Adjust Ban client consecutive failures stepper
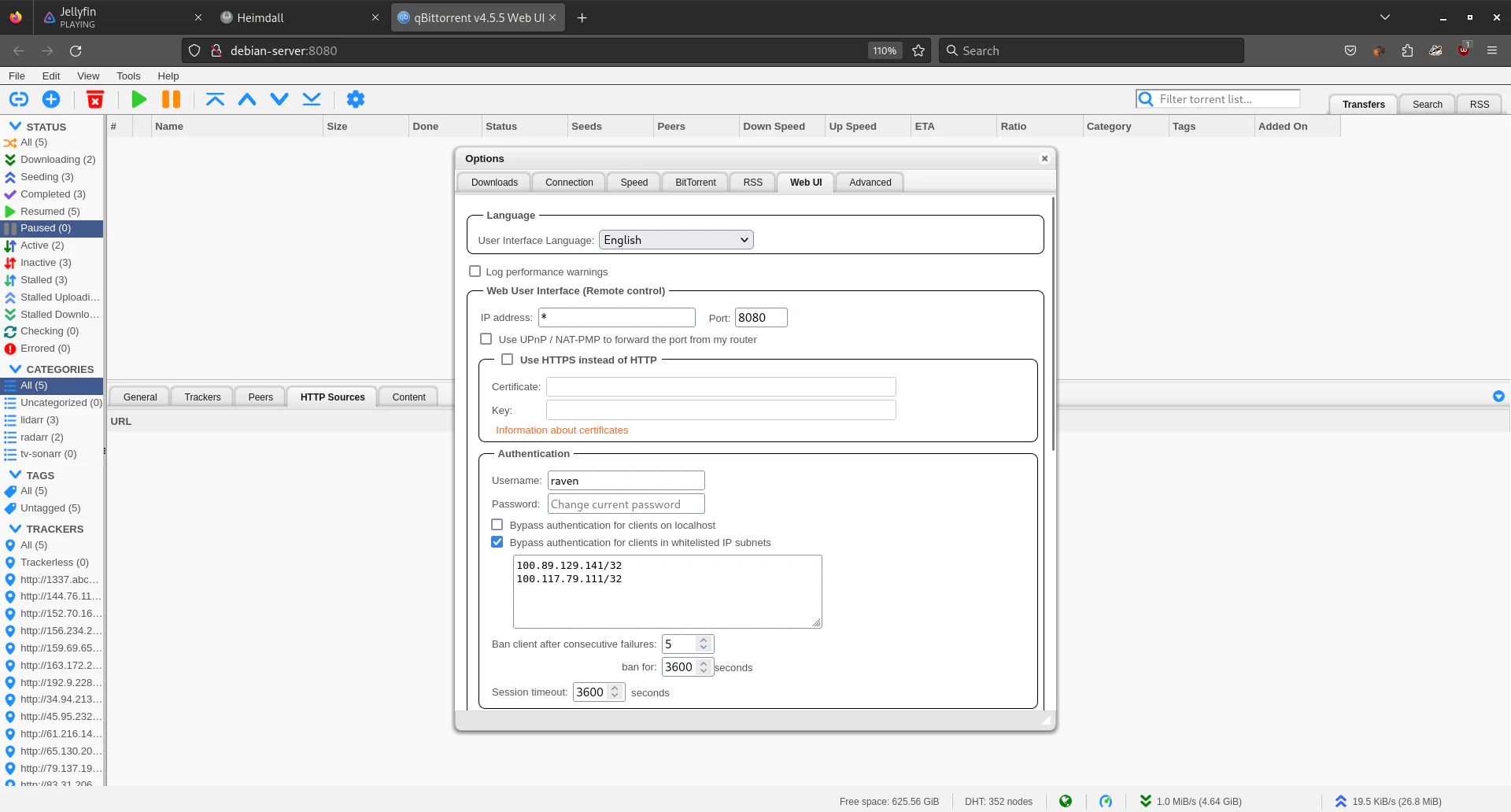 click(704, 644)
